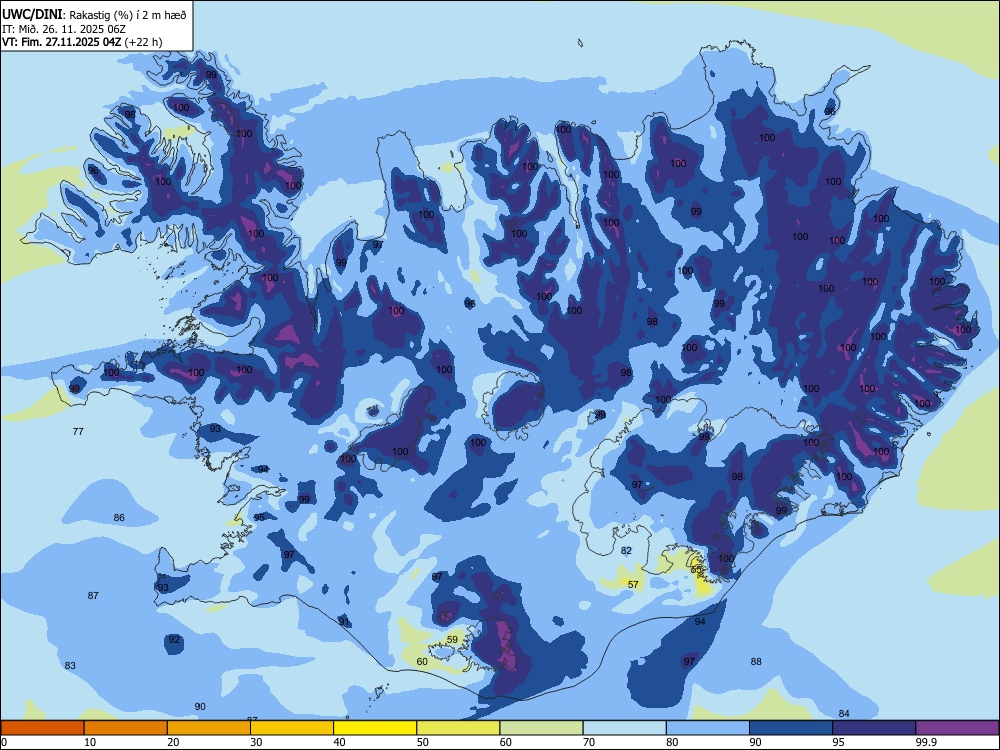This screenshot has width=1000, height=750.
Task: Click the legend tick label 99.9
Action: (x=926, y=742)
